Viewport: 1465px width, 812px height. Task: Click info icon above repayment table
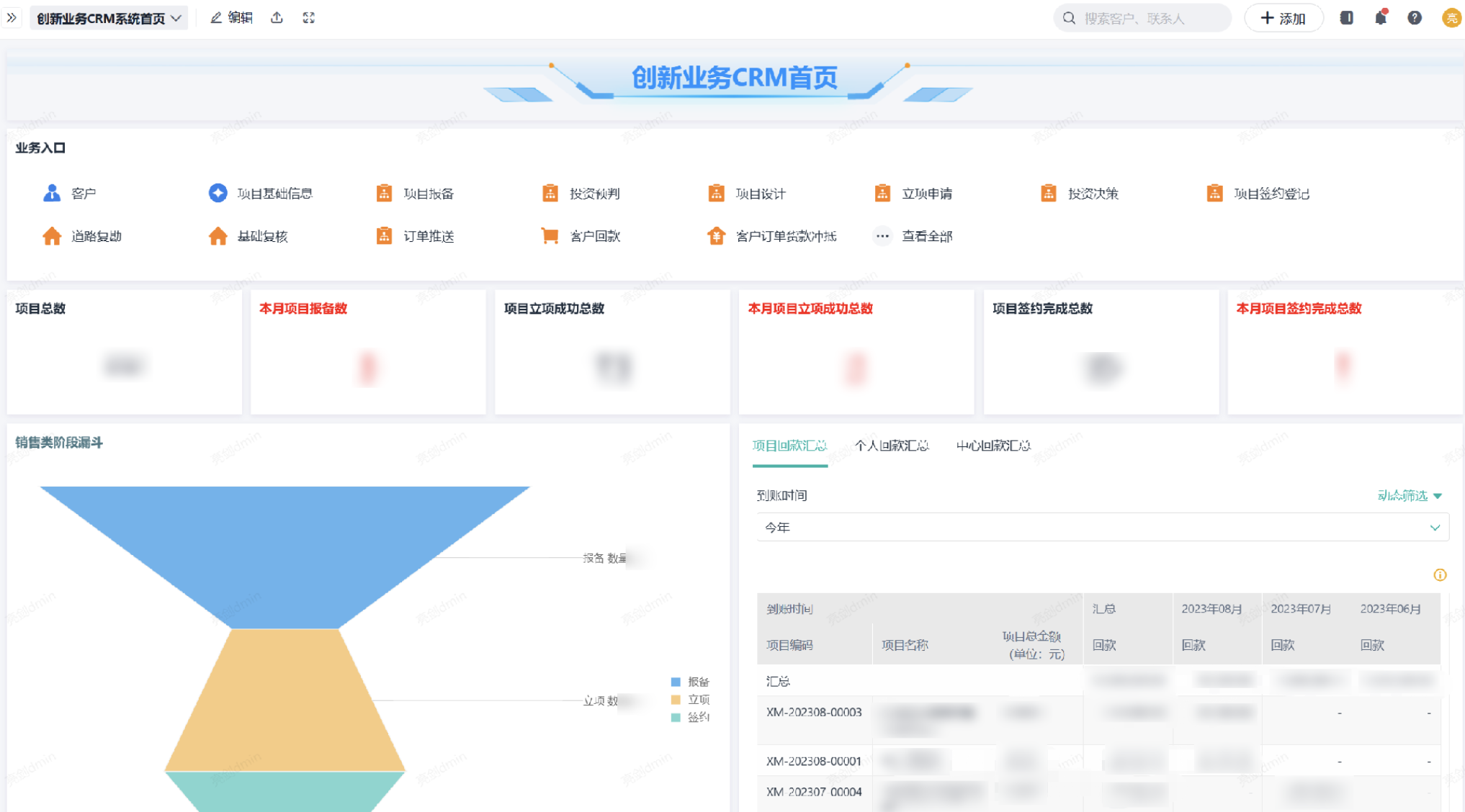click(x=1439, y=574)
